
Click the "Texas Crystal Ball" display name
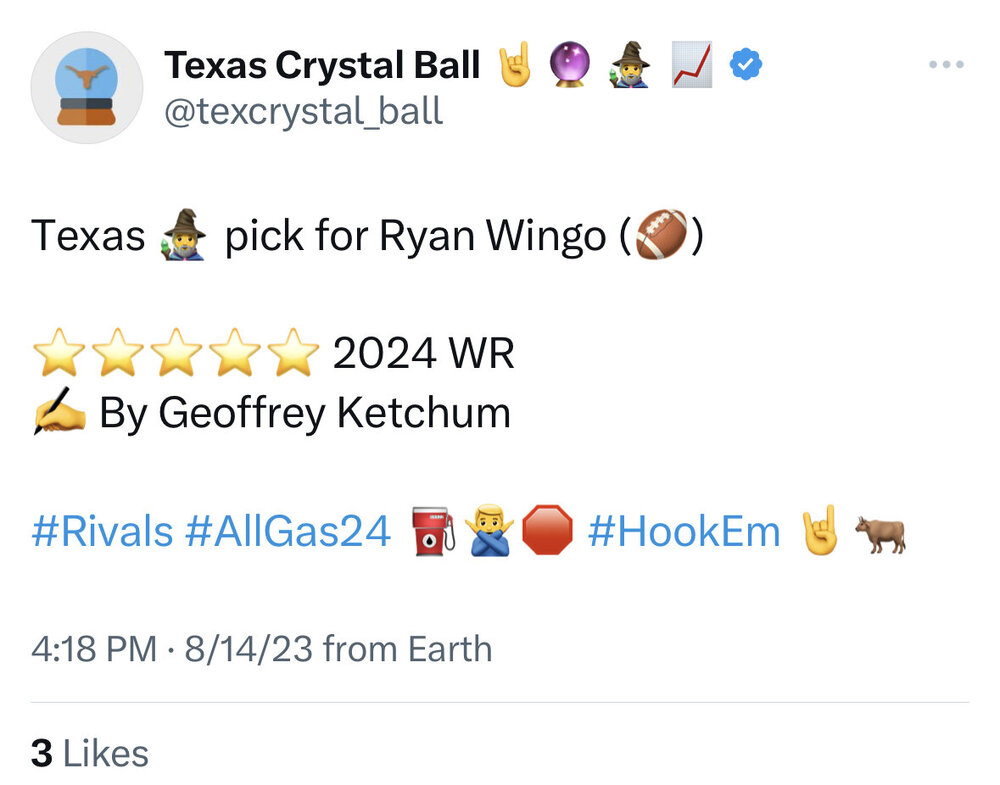pyautogui.click(x=323, y=66)
